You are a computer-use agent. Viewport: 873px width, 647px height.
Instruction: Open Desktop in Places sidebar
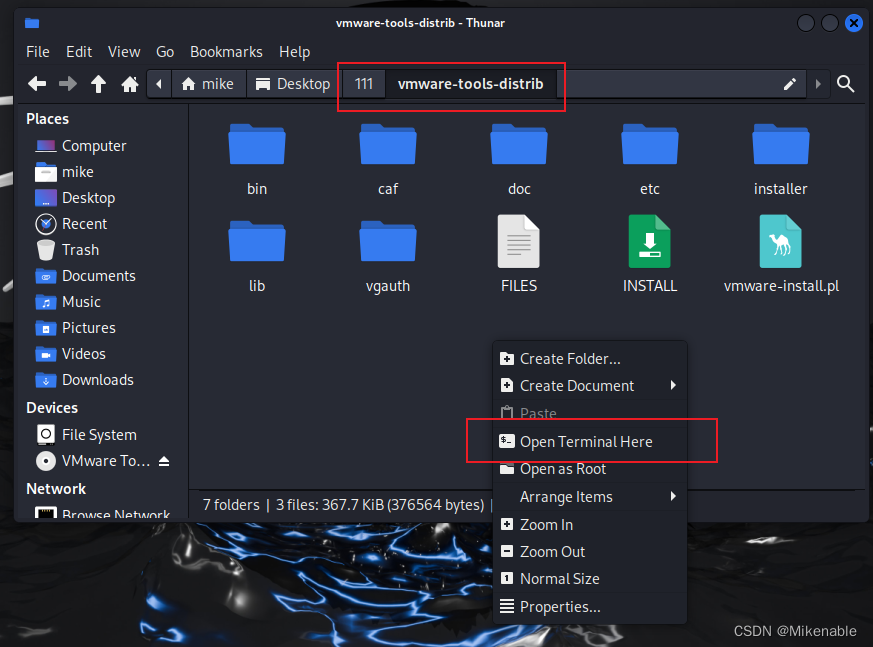tap(75, 198)
